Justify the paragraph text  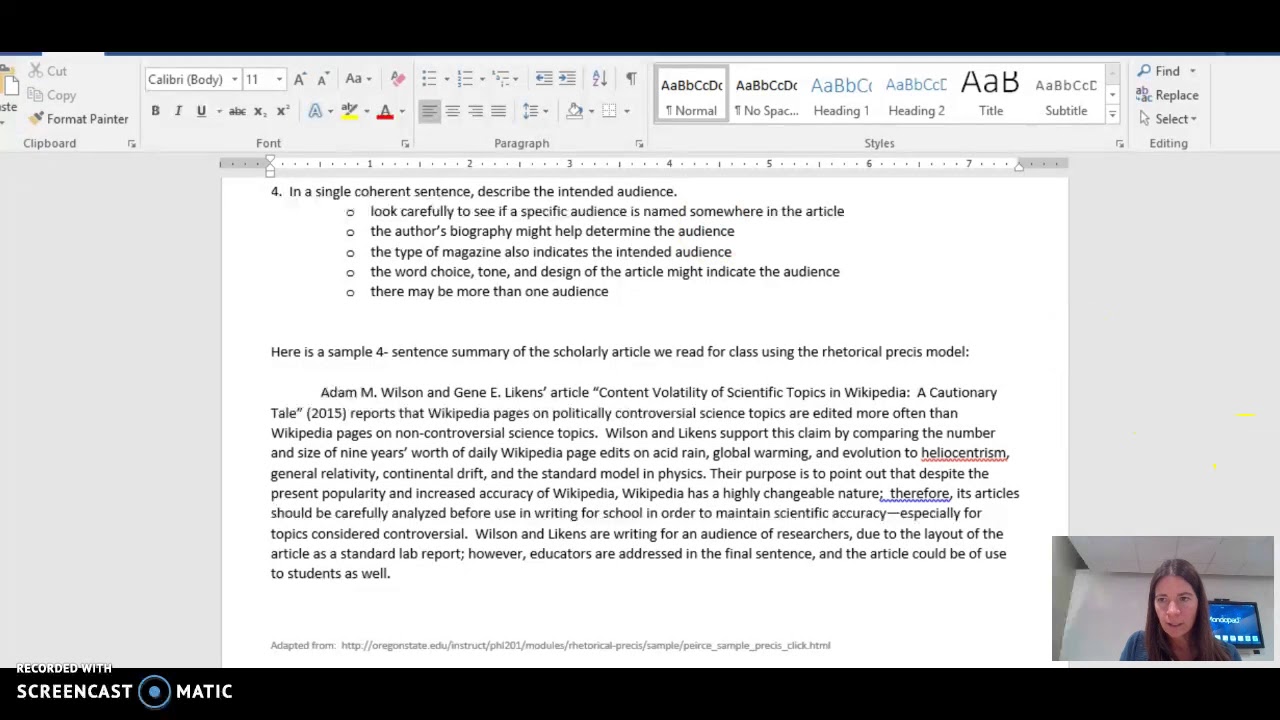(498, 111)
